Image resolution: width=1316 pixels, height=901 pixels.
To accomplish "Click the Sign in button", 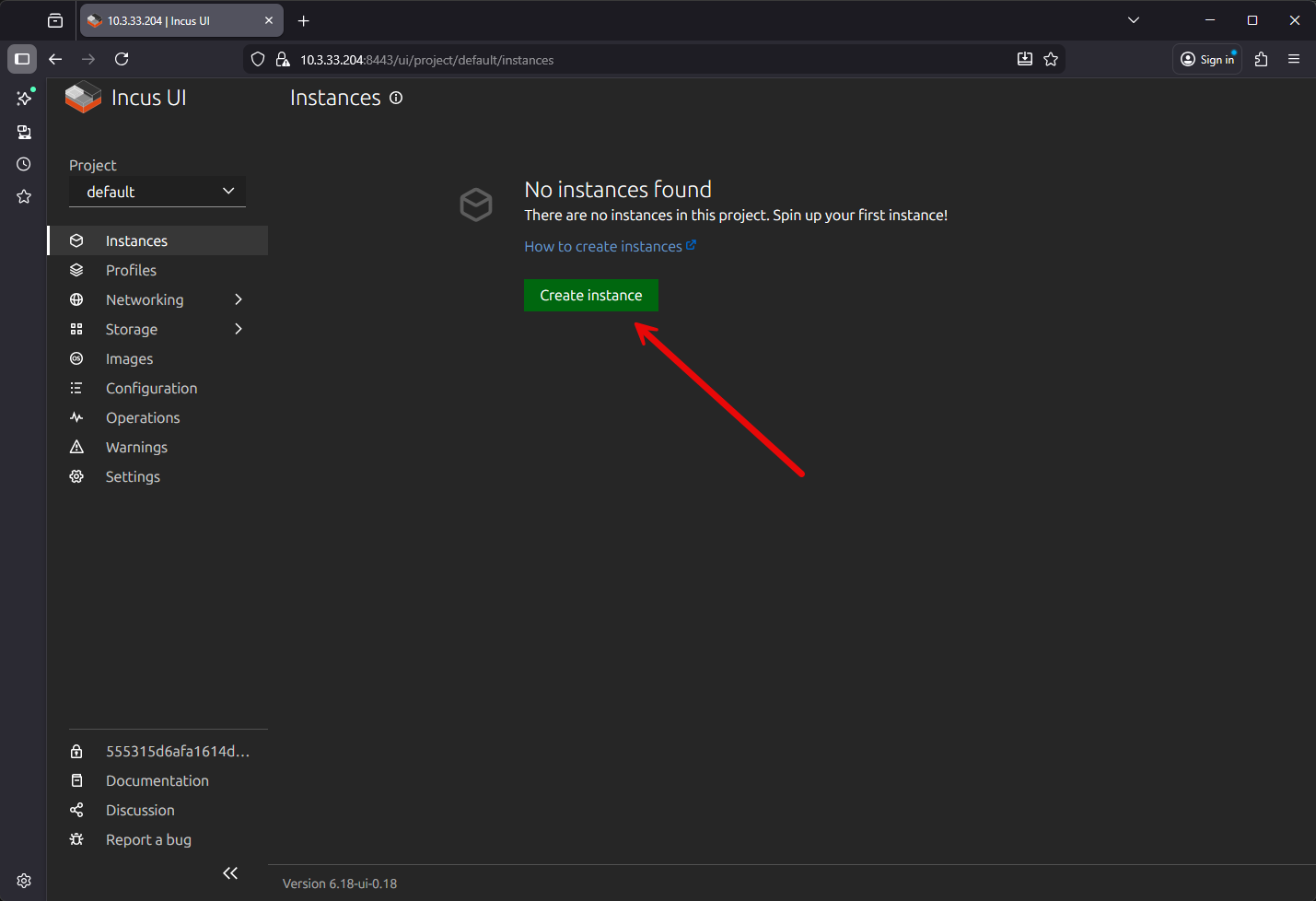I will [1207, 59].
